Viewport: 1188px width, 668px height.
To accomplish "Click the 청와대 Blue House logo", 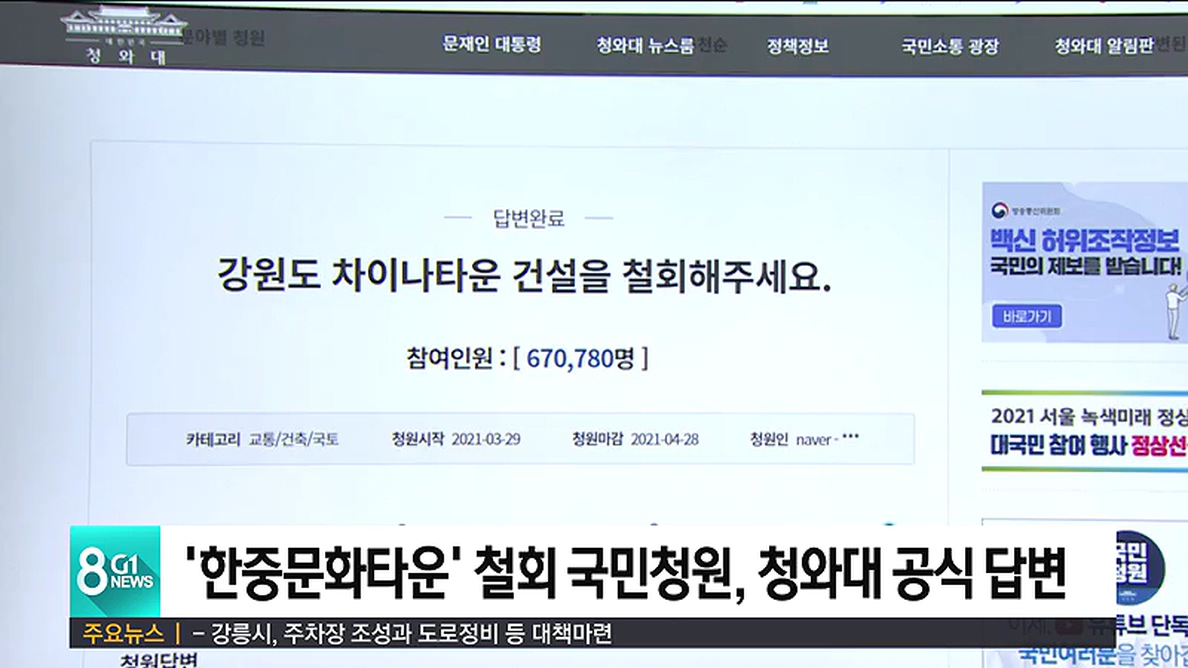I will [123, 35].
